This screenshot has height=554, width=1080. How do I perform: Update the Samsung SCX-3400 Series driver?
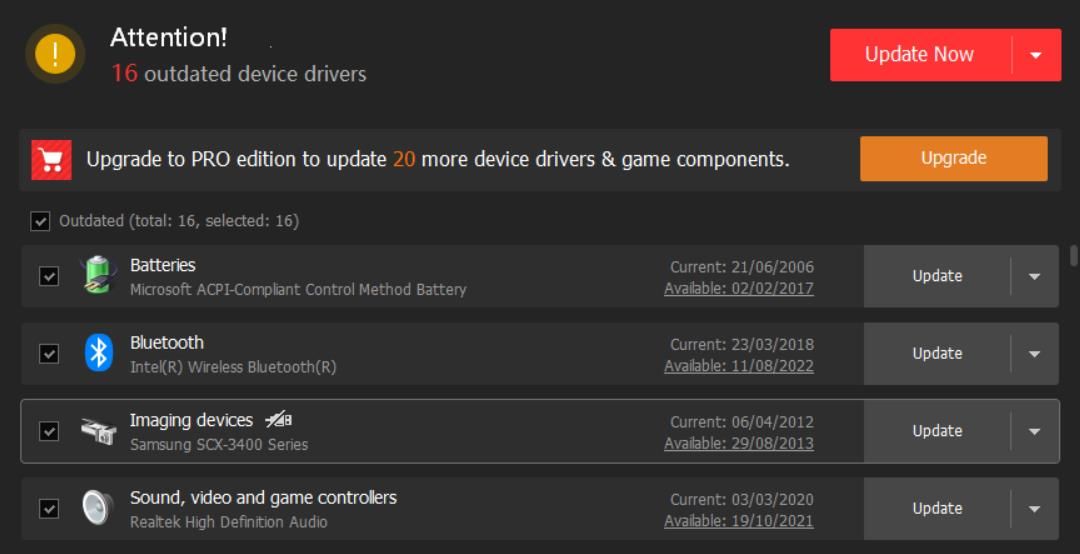pyautogui.click(x=937, y=431)
